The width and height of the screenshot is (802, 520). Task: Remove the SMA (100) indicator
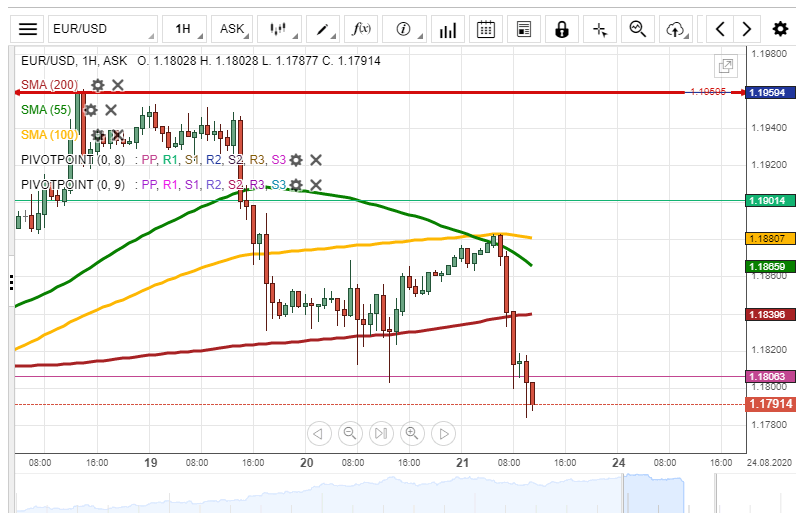click(118, 135)
